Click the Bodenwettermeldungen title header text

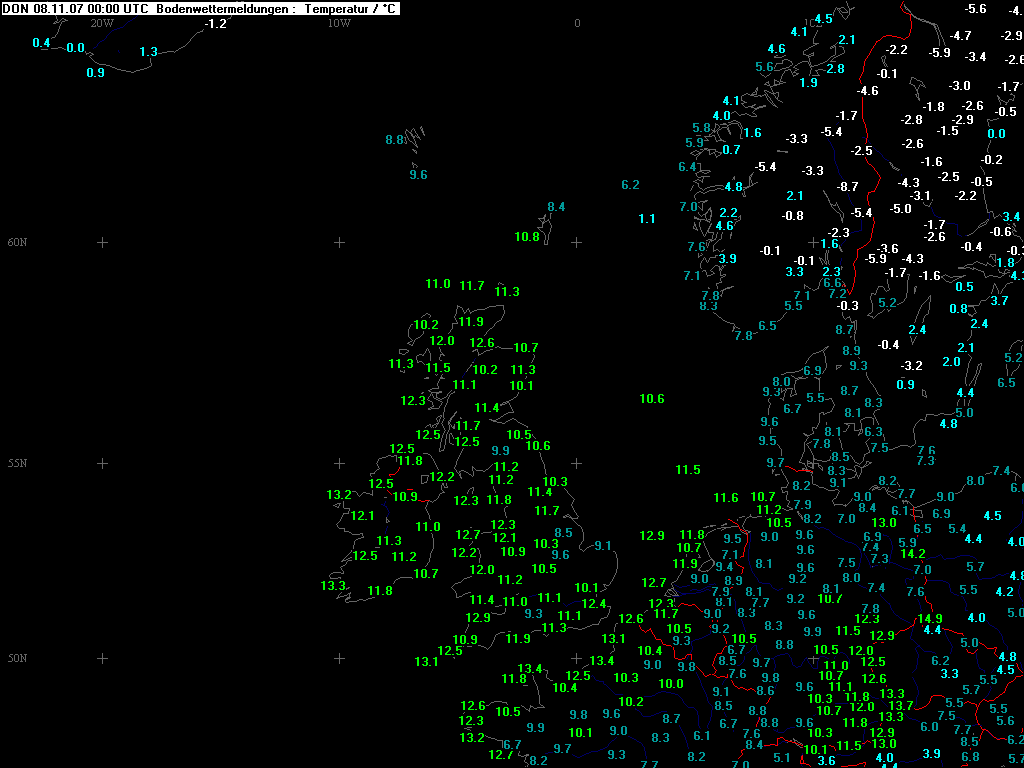click(x=200, y=8)
